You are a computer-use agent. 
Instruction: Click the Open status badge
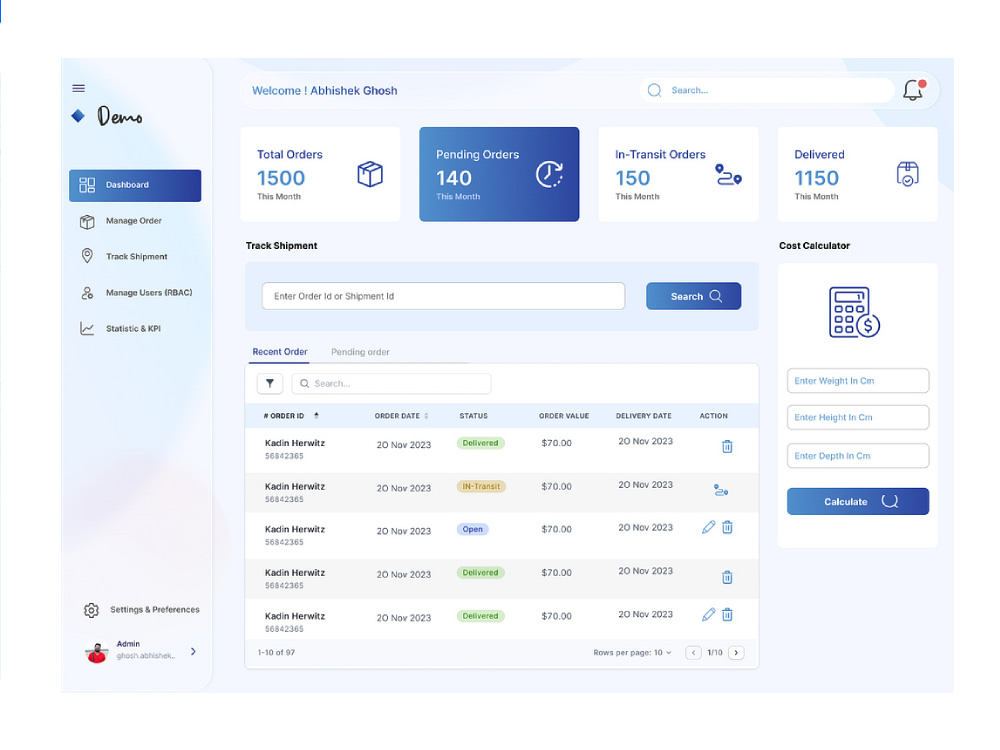[473, 529]
